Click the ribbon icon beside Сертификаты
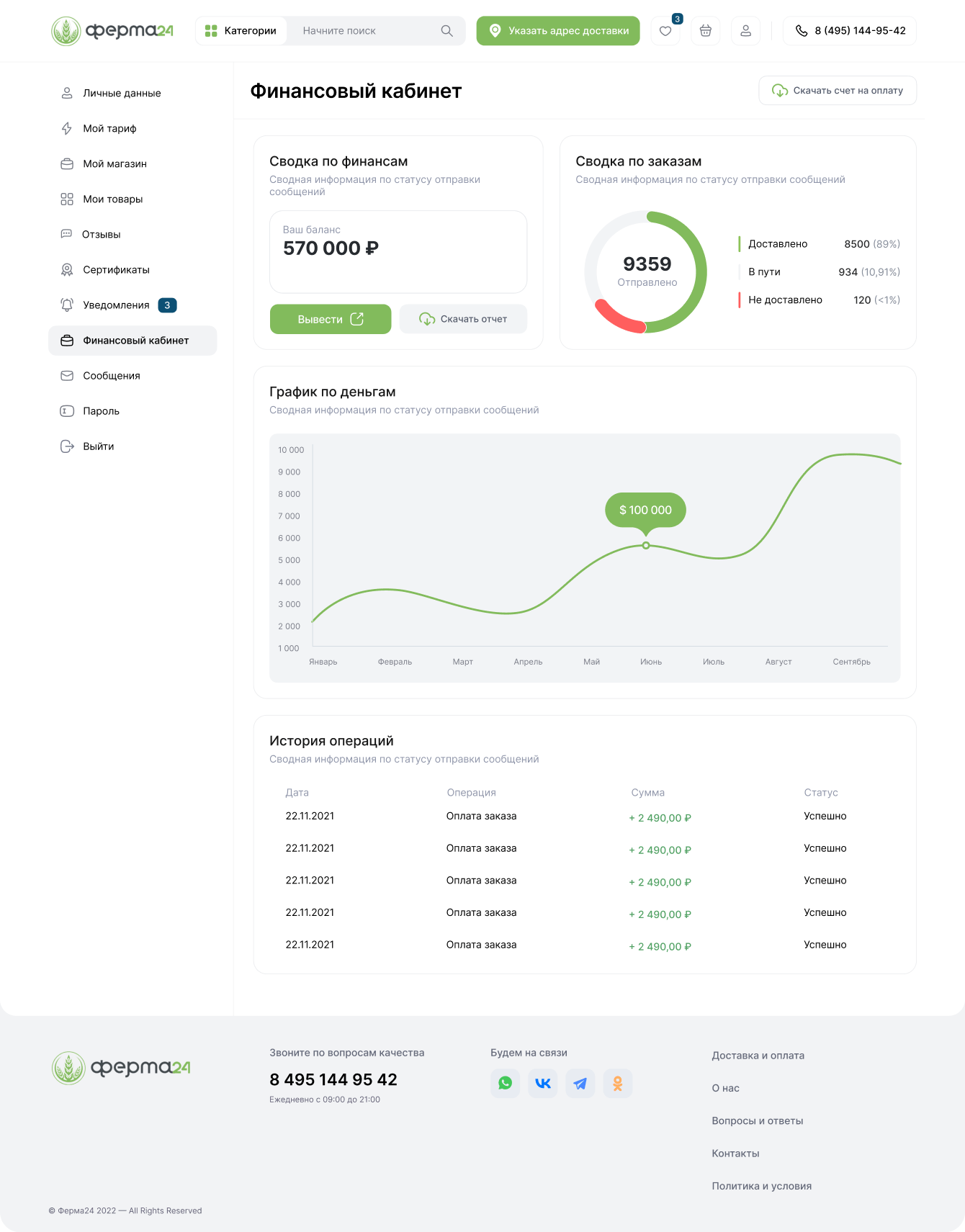Viewport: 965px width, 1232px height. coord(67,269)
